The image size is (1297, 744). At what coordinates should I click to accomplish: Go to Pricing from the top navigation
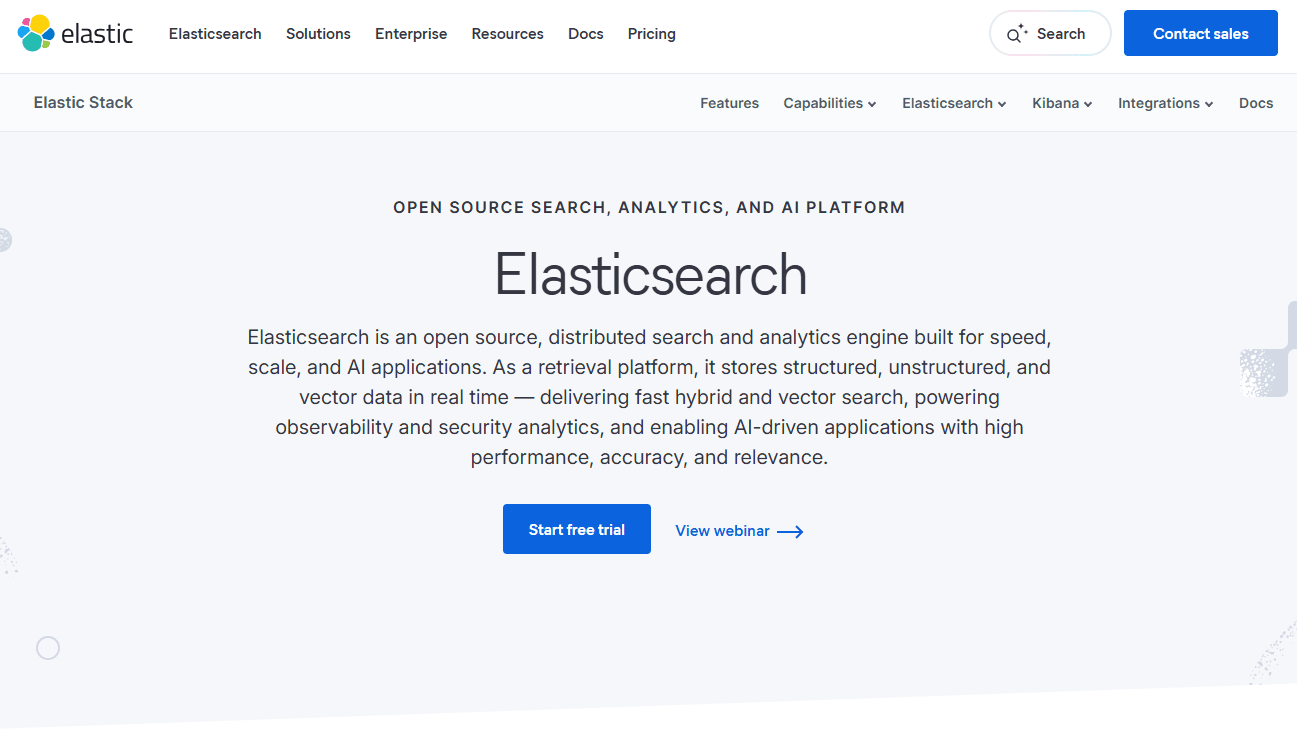click(x=651, y=34)
